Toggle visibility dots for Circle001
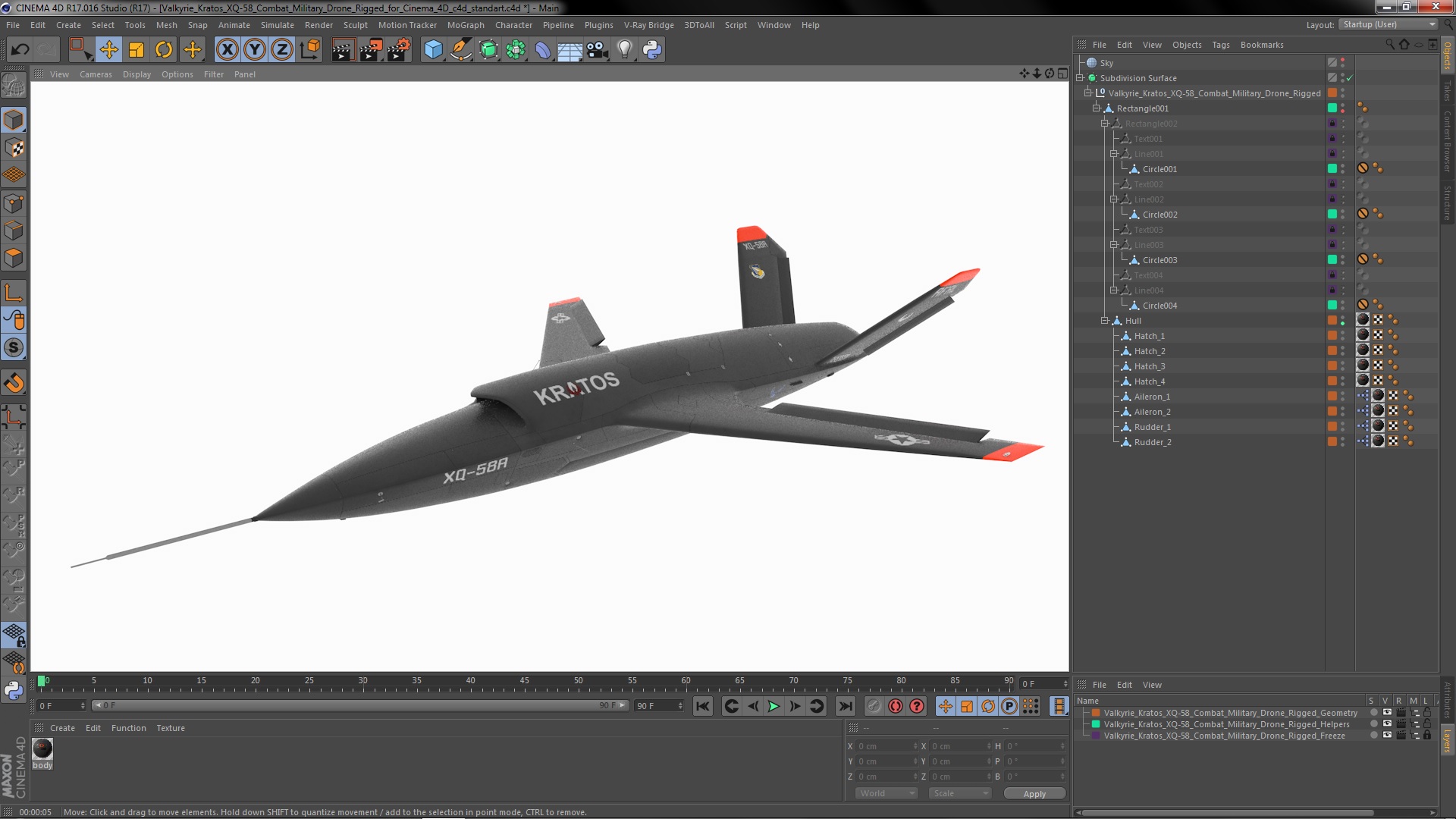The image size is (1456, 819). point(1342,169)
